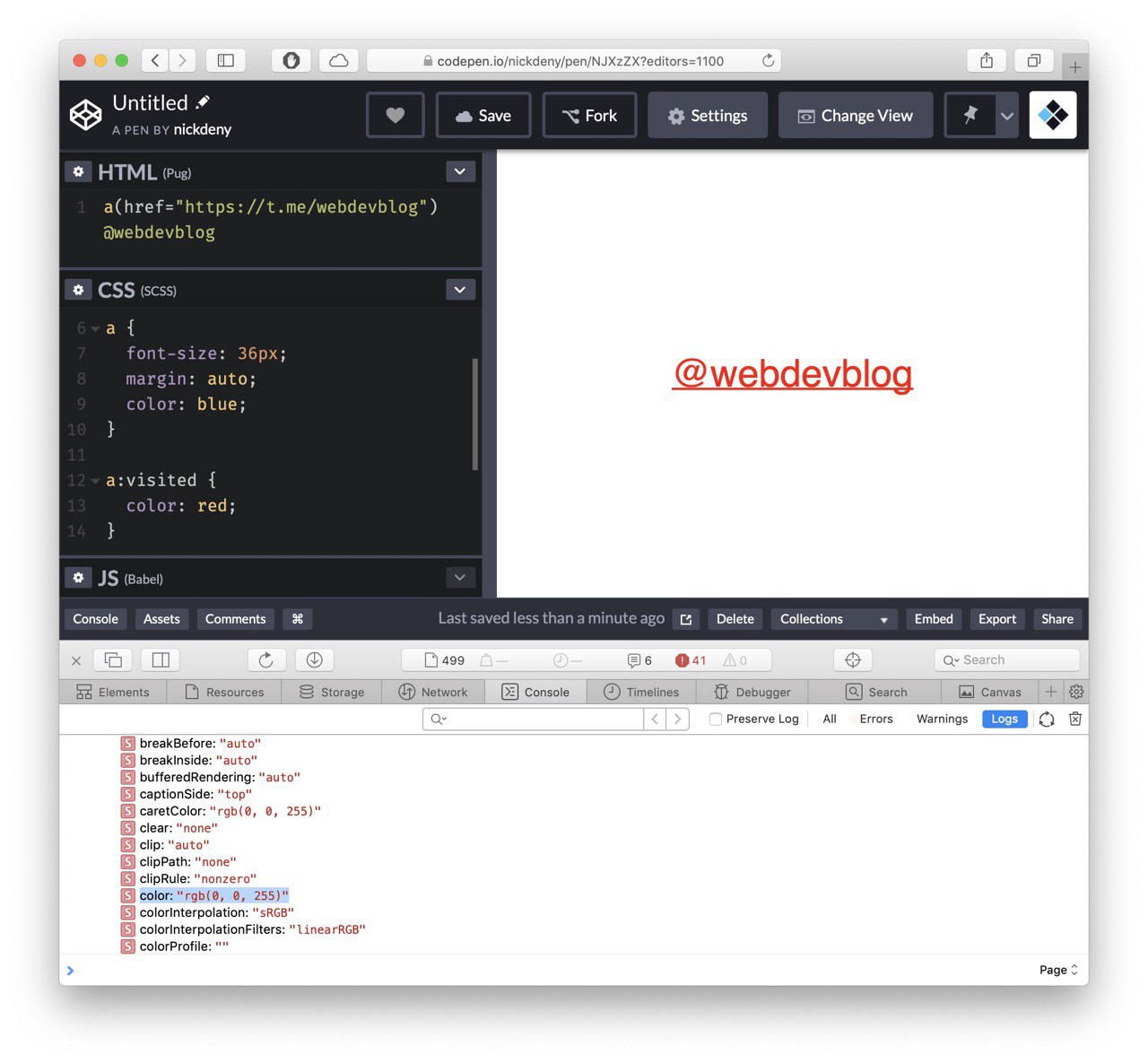Detach inspector into separate window

tap(114, 660)
